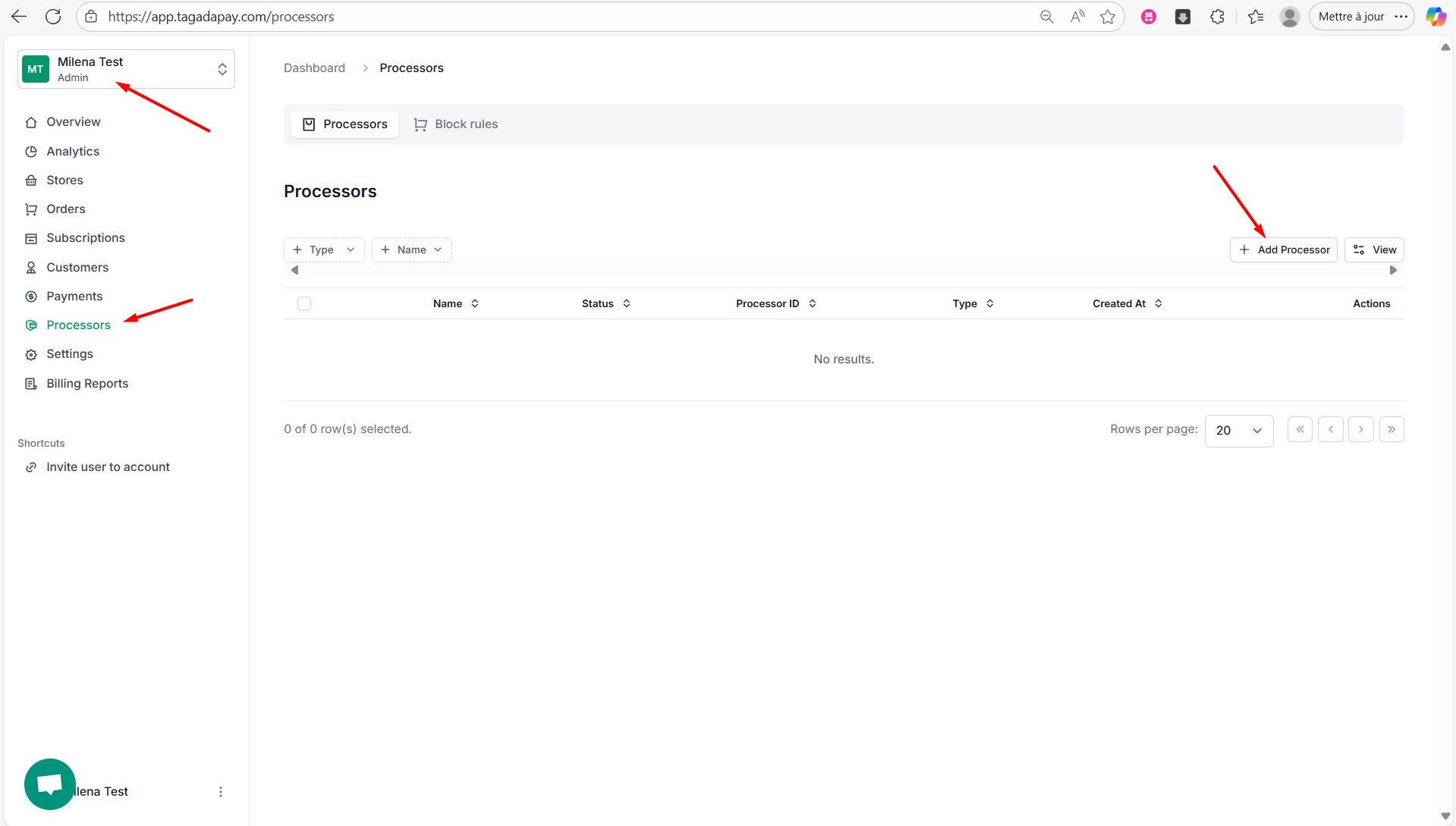
Task: Open the Rows per page dropdown
Action: coord(1238,430)
